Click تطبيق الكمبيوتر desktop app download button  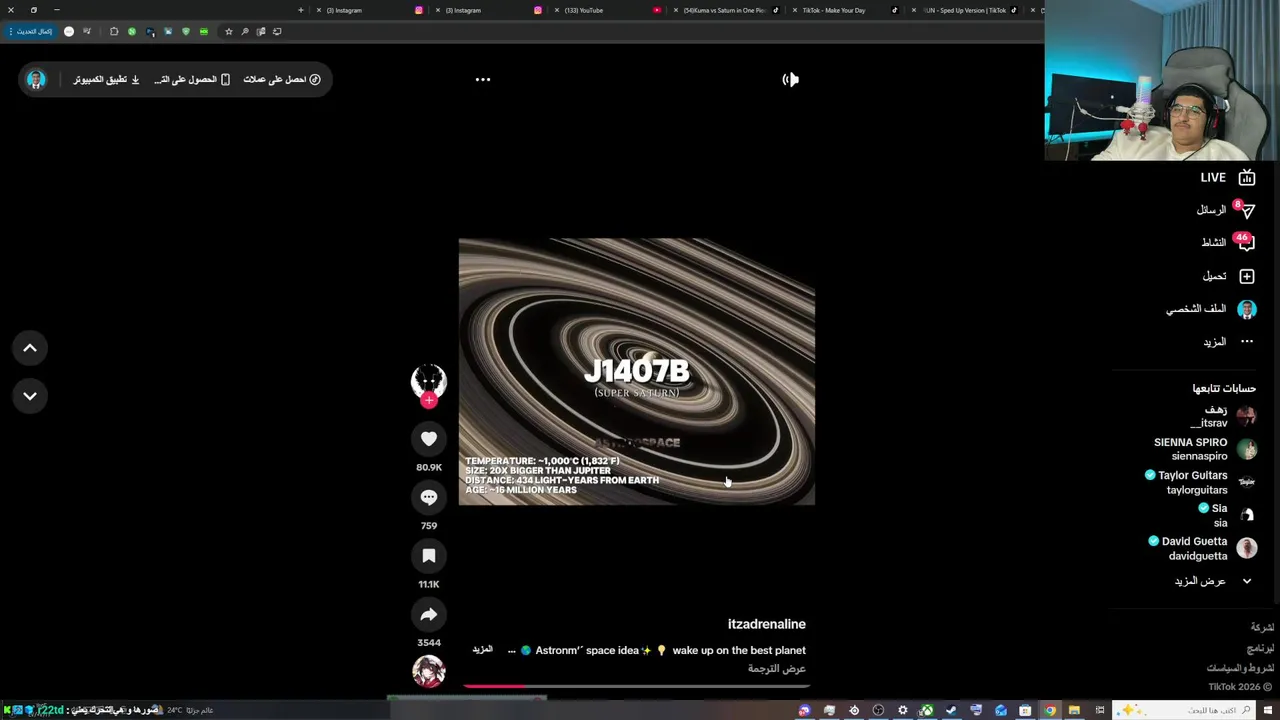[106, 79]
